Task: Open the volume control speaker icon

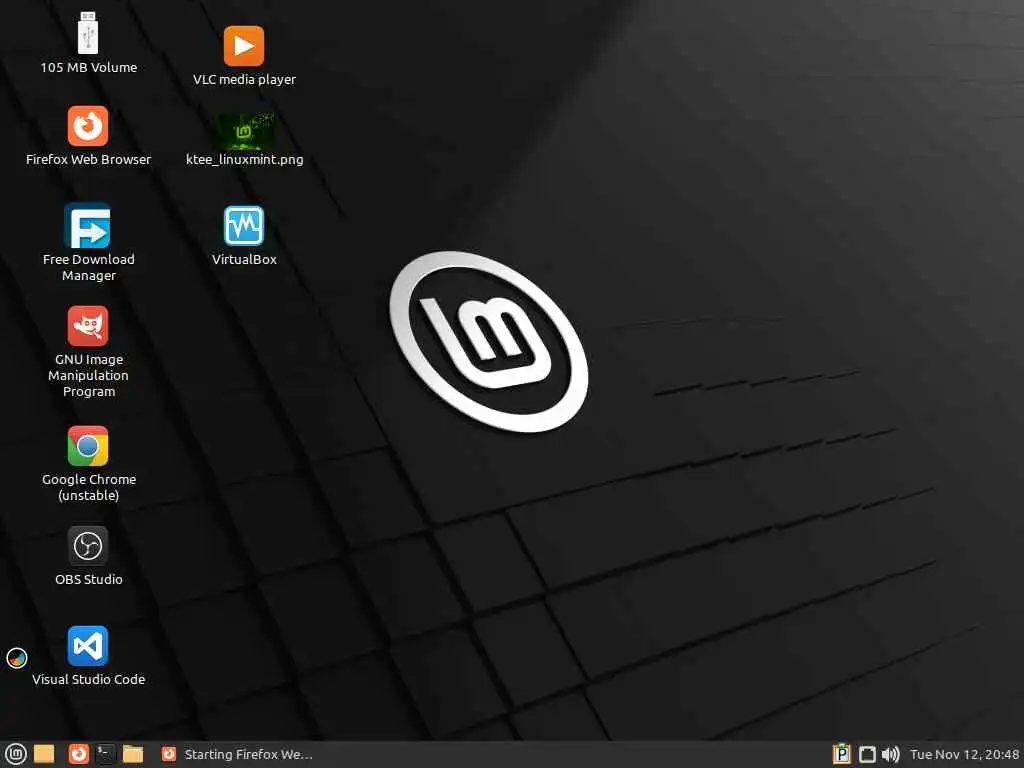Action: pyautogui.click(x=891, y=755)
